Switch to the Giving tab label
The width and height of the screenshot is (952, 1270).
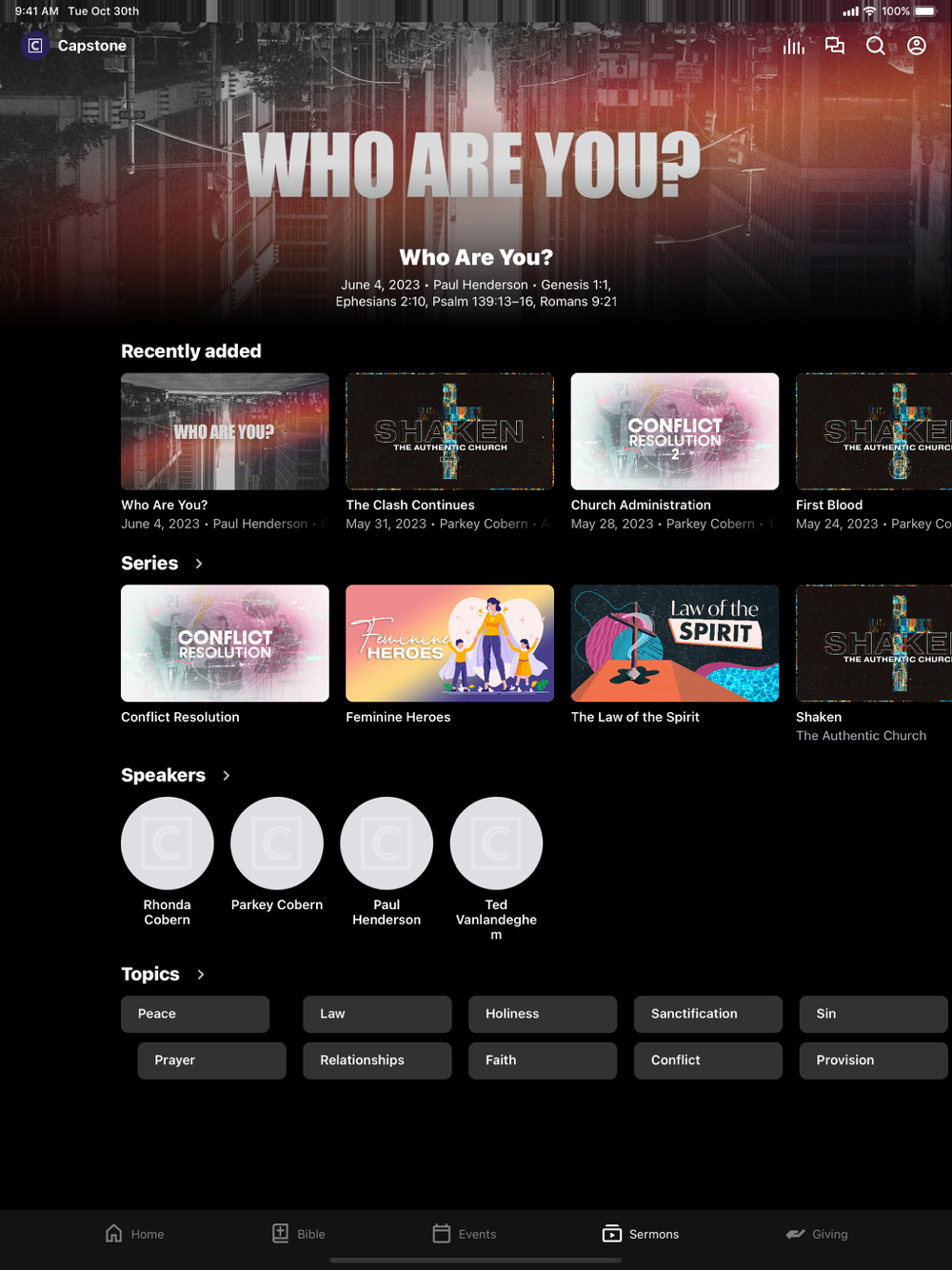pos(830,1234)
